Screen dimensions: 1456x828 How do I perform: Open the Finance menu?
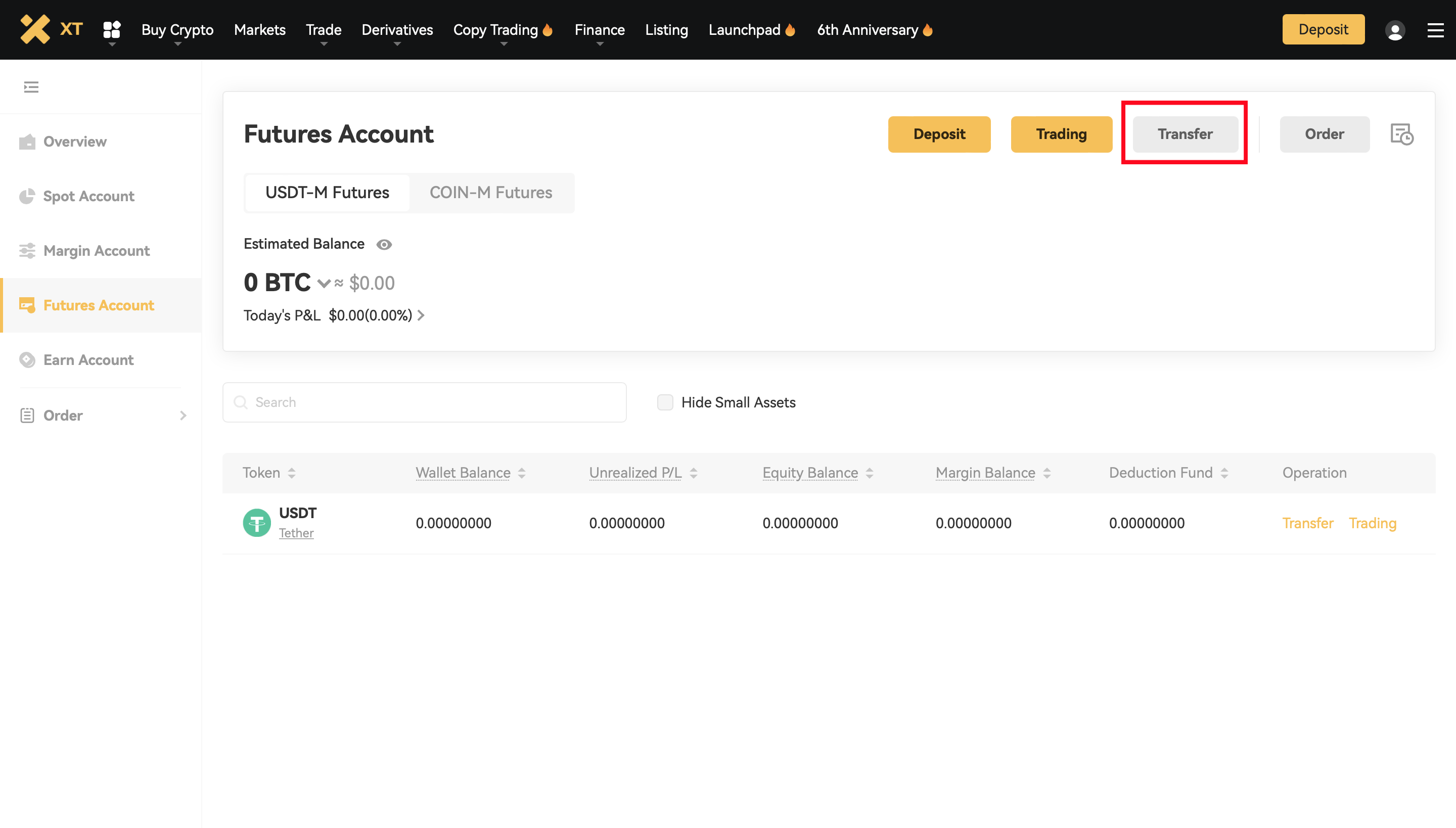(x=600, y=29)
